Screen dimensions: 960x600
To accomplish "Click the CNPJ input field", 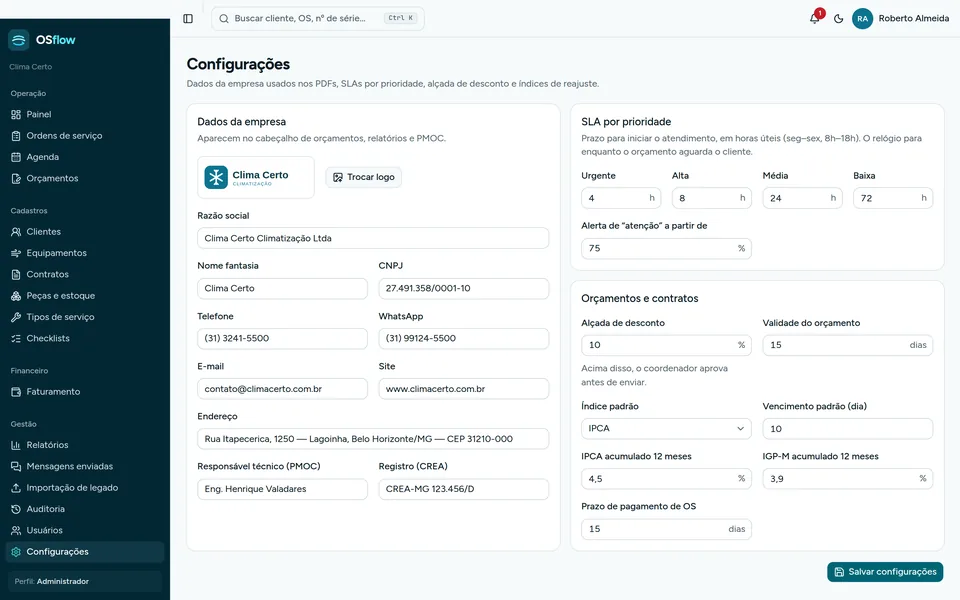I will point(463,288).
